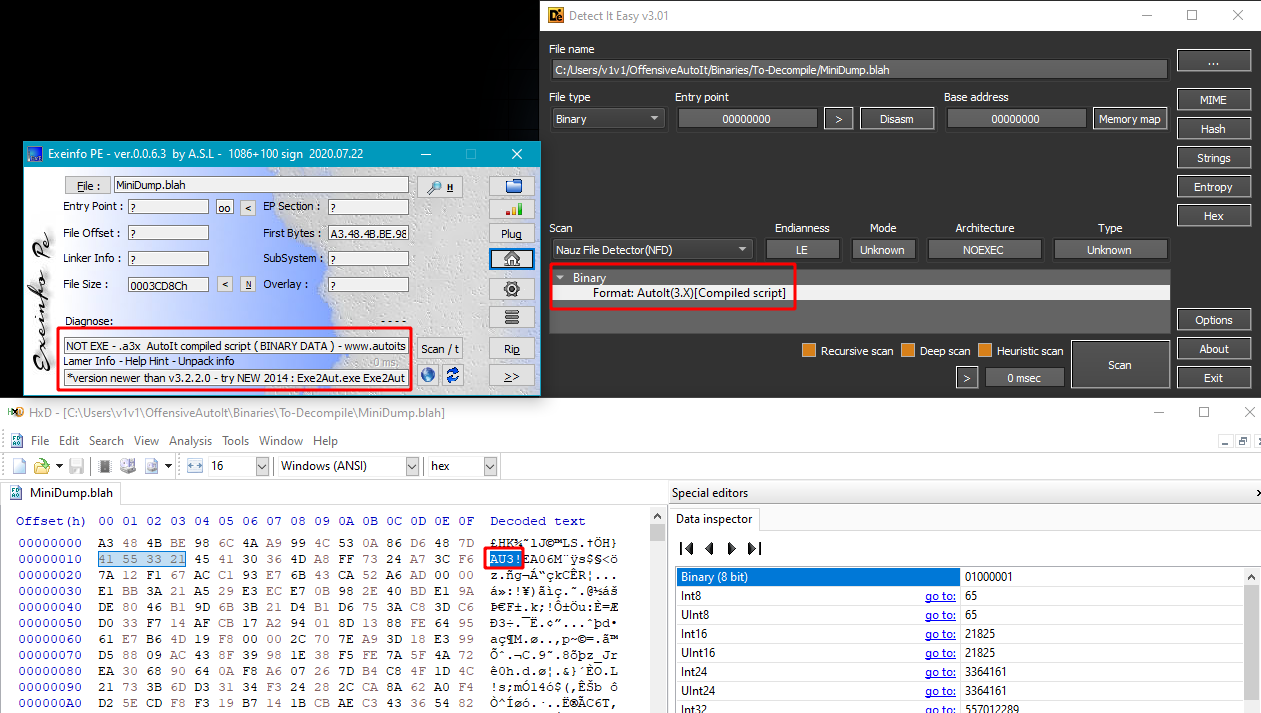Open the gear settings icon in Exeinfo PE
This screenshot has width=1261, height=713.
click(x=512, y=289)
